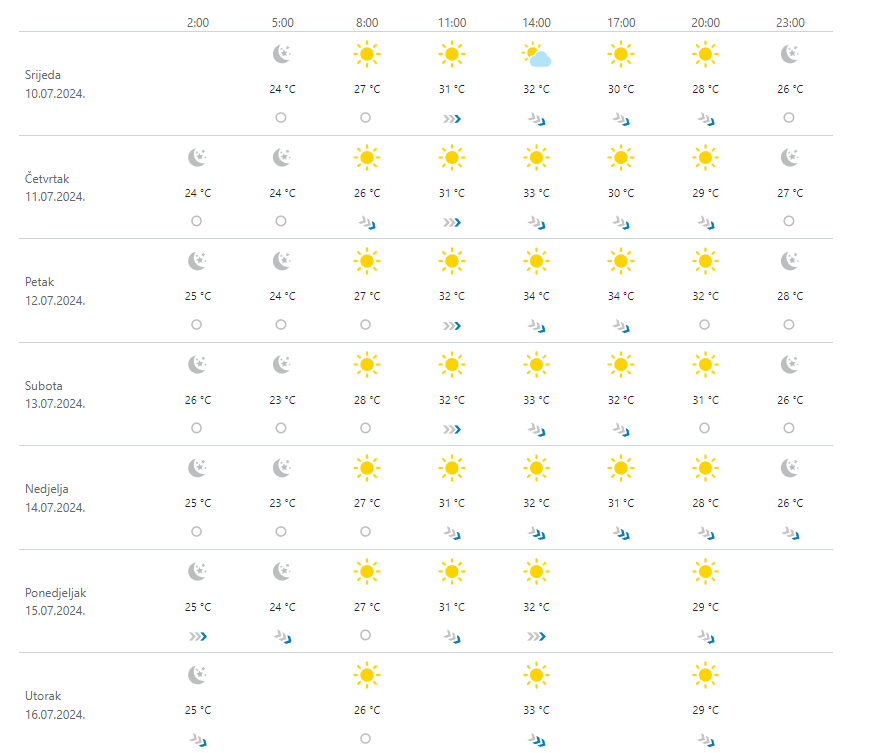Click the calm wind circle for Utorak at 8:00
The image size is (895, 753).
(x=366, y=739)
